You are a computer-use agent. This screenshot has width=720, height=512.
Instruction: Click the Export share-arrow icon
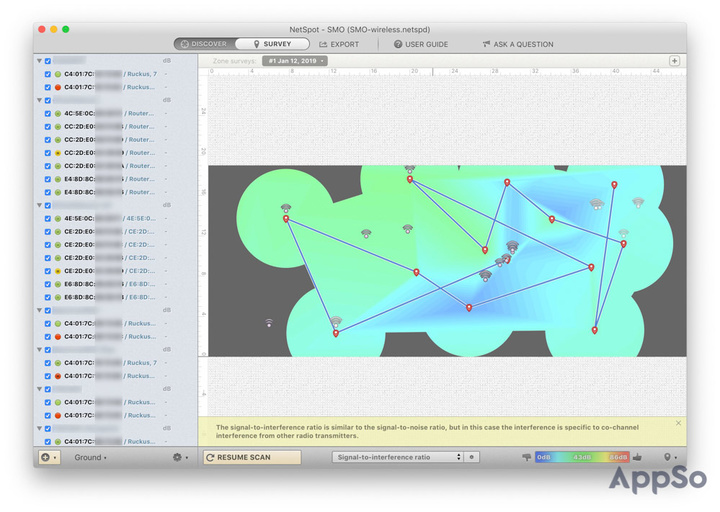click(323, 44)
